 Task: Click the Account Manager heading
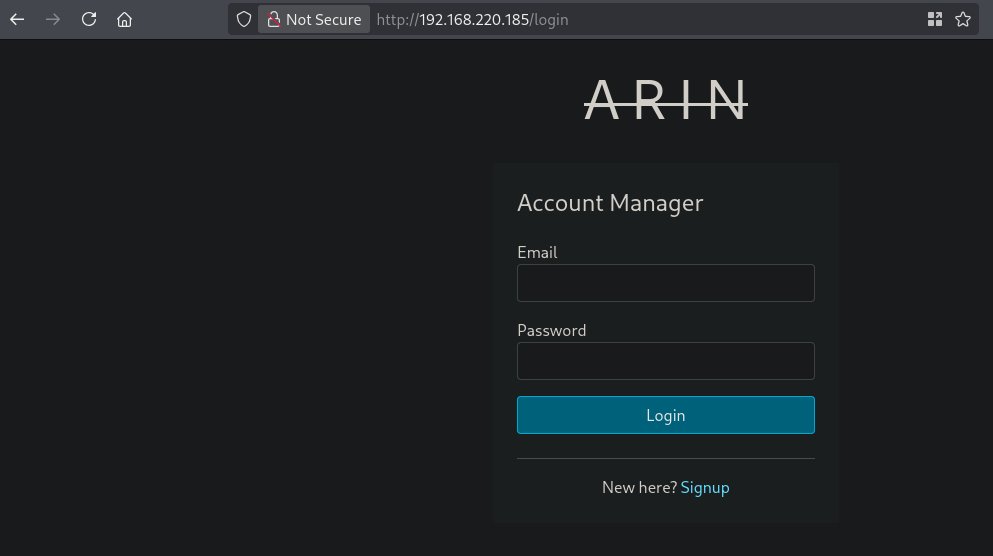(610, 203)
